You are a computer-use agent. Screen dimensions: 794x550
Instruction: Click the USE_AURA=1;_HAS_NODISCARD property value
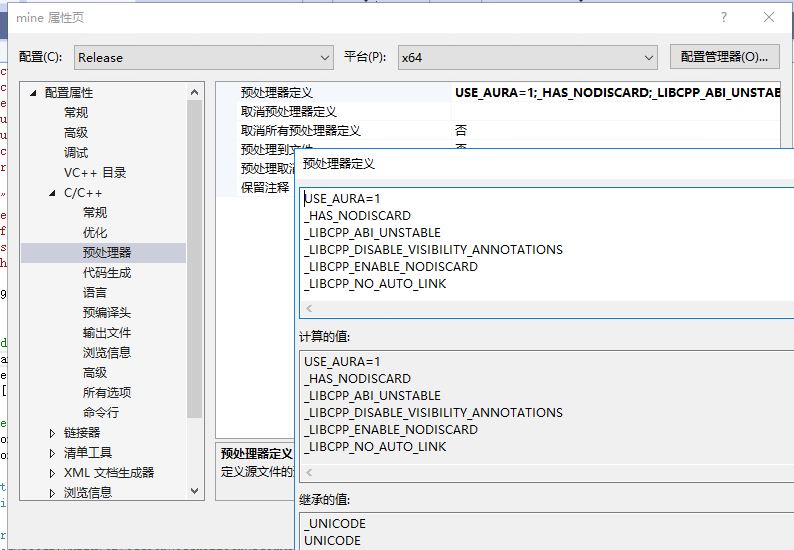(x=617, y=93)
